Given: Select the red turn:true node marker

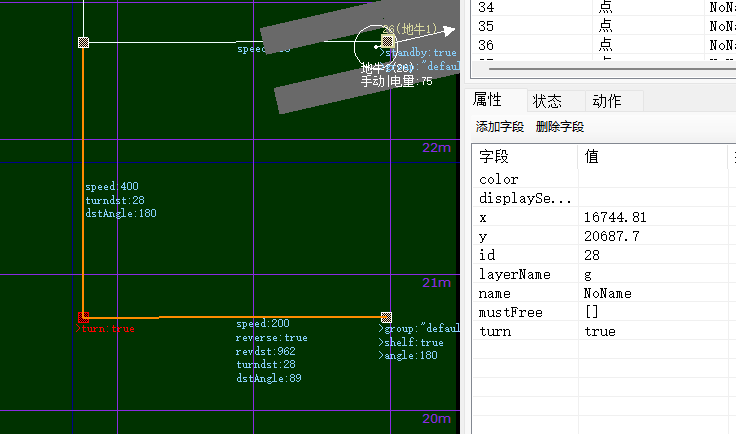Looking at the screenshot, I should click(x=83, y=317).
